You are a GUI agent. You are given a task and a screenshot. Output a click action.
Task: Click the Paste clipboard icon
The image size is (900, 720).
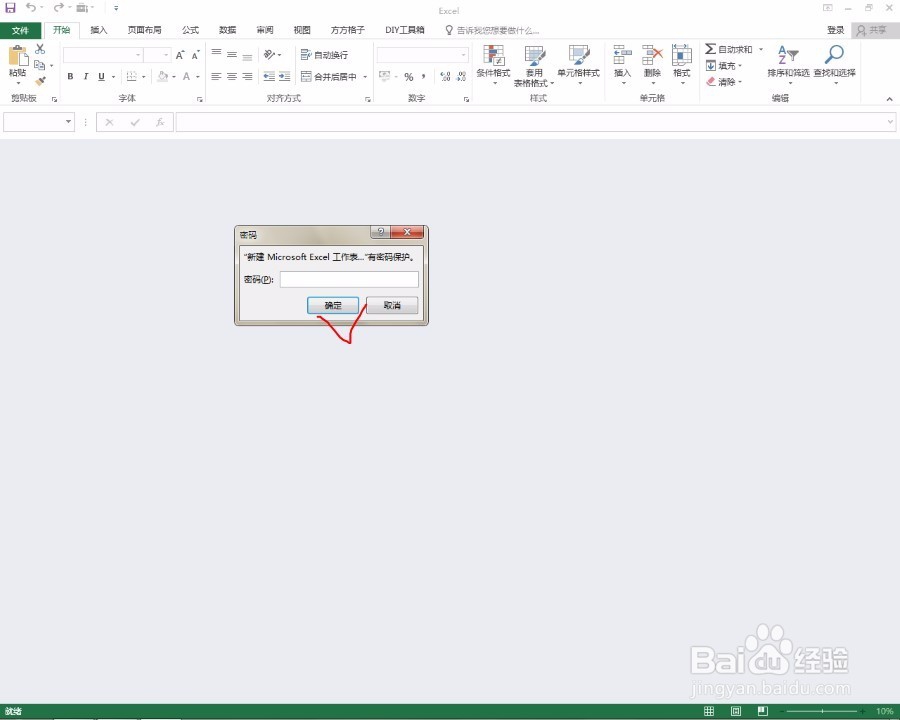pos(18,56)
